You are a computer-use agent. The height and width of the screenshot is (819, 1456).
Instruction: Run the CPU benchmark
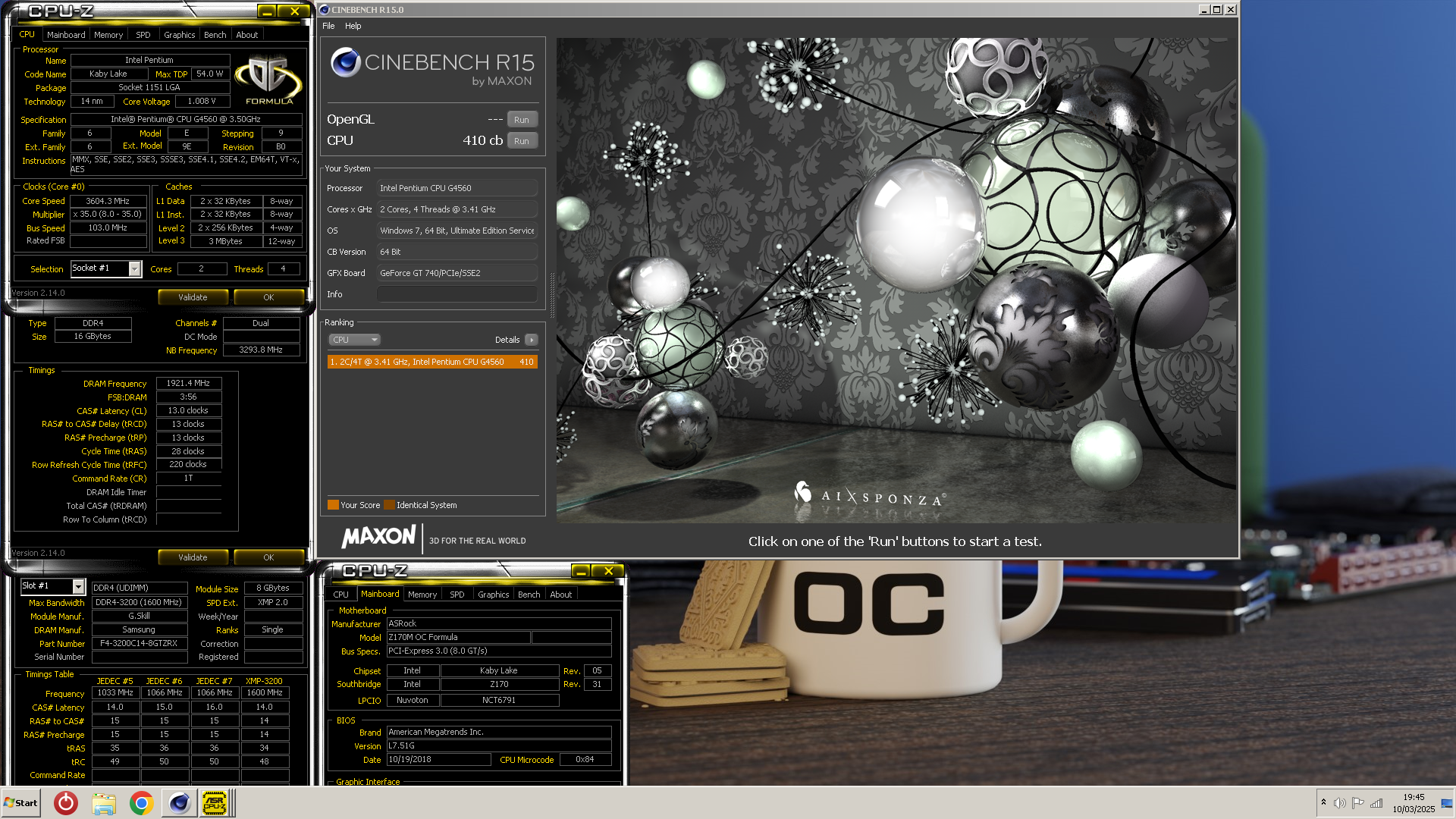coord(522,141)
